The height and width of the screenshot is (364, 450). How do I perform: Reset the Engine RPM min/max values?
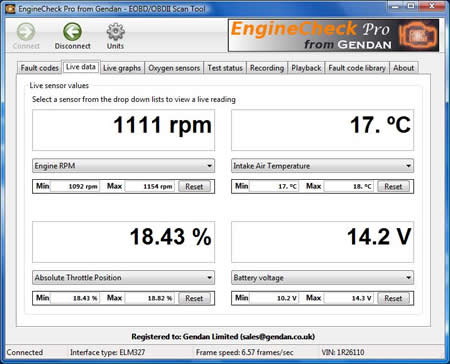tap(194, 186)
